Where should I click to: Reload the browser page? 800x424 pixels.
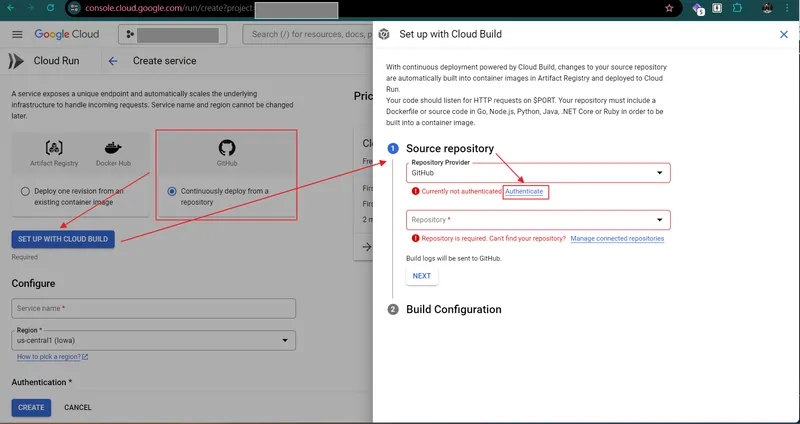(50, 8)
